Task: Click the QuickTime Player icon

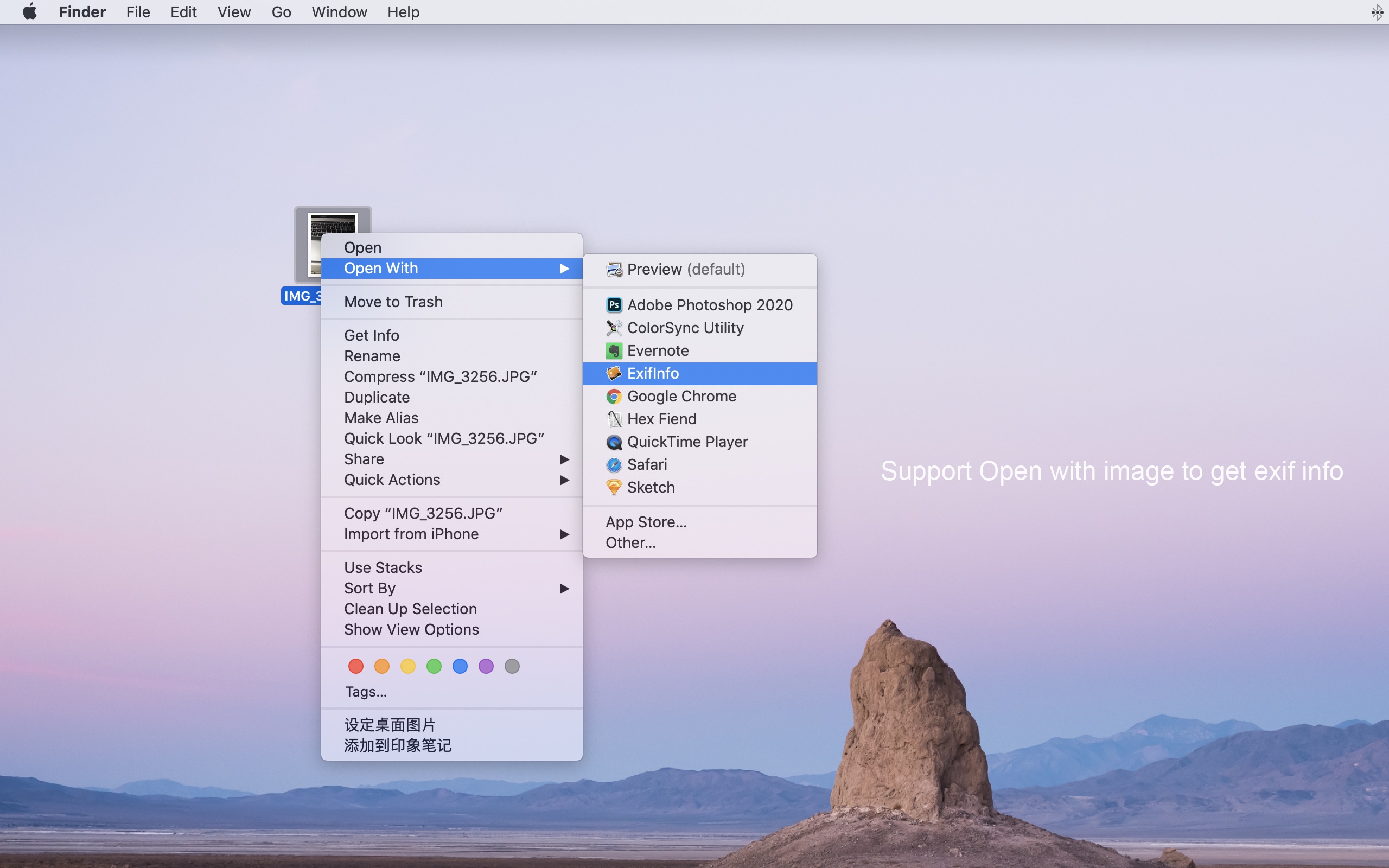Action: tap(614, 442)
